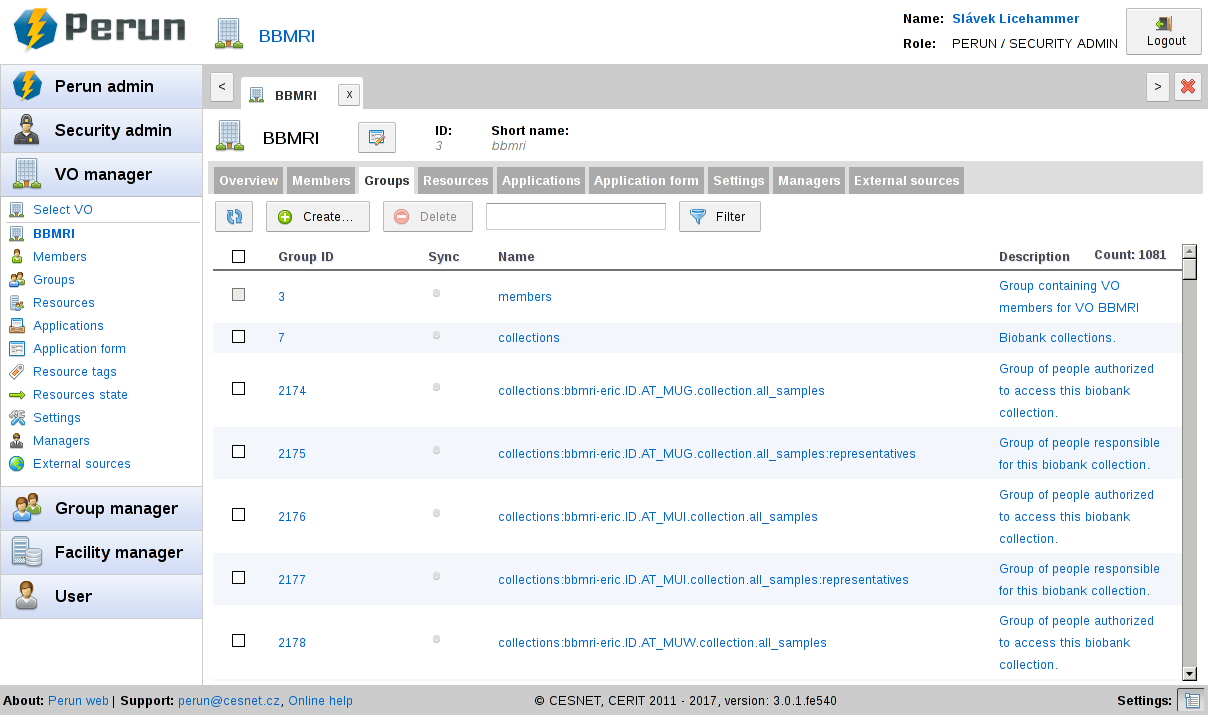Close all tabs with red X
This screenshot has width=1208, height=715.
[1188, 87]
